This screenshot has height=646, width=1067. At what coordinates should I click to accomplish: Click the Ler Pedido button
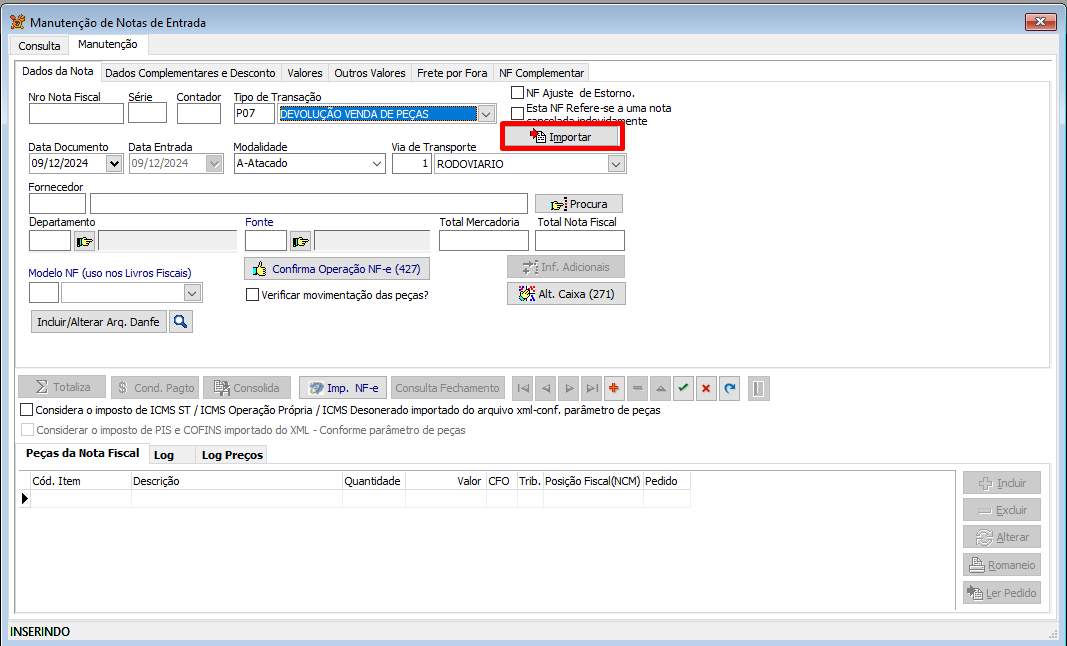(1002, 593)
